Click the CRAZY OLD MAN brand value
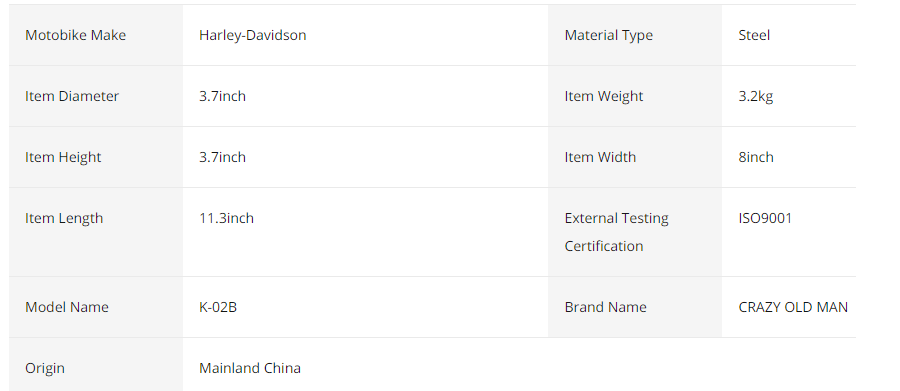Image resolution: width=900 pixels, height=391 pixels. (793, 307)
